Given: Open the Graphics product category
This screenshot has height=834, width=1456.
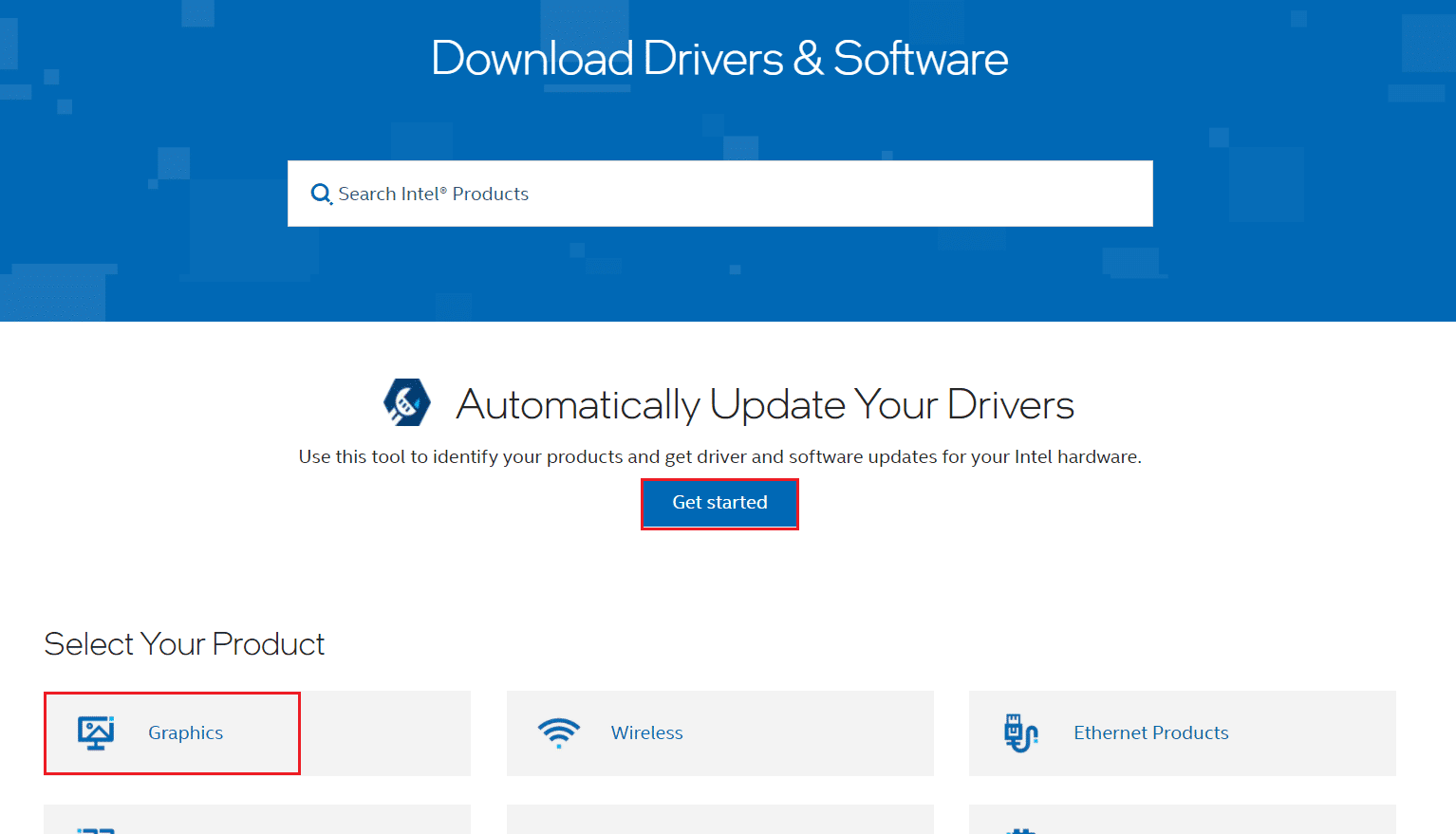Looking at the screenshot, I should [x=185, y=732].
